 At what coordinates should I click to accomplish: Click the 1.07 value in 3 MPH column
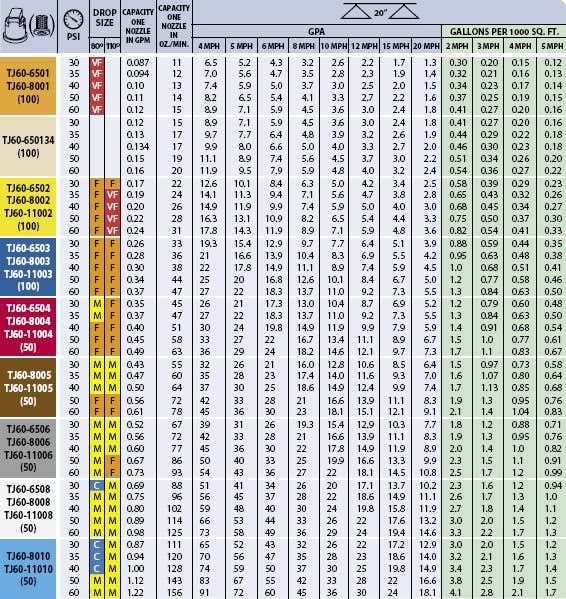(x=489, y=376)
